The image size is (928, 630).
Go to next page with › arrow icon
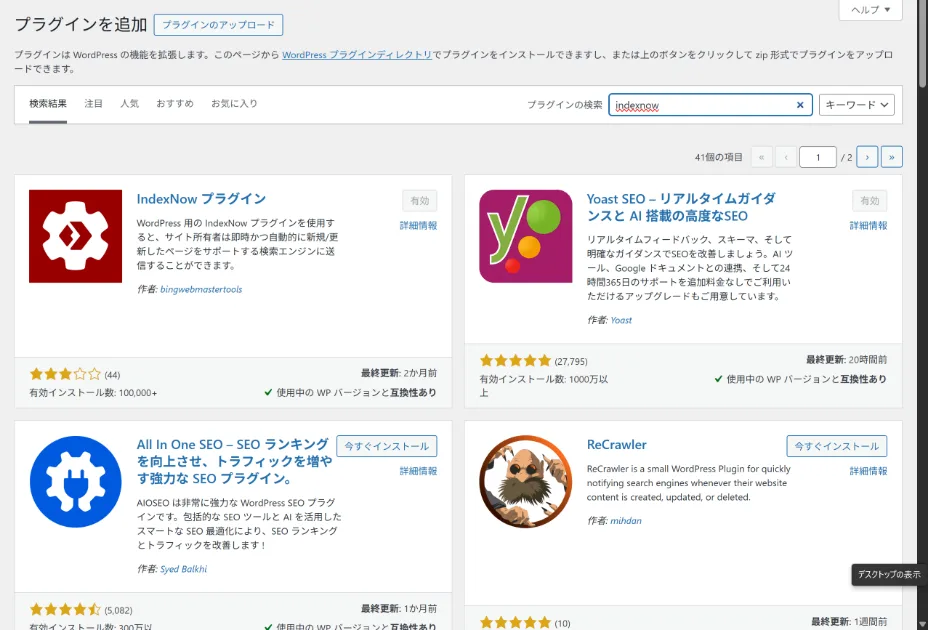pyautogui.click(x=866, y=156)
